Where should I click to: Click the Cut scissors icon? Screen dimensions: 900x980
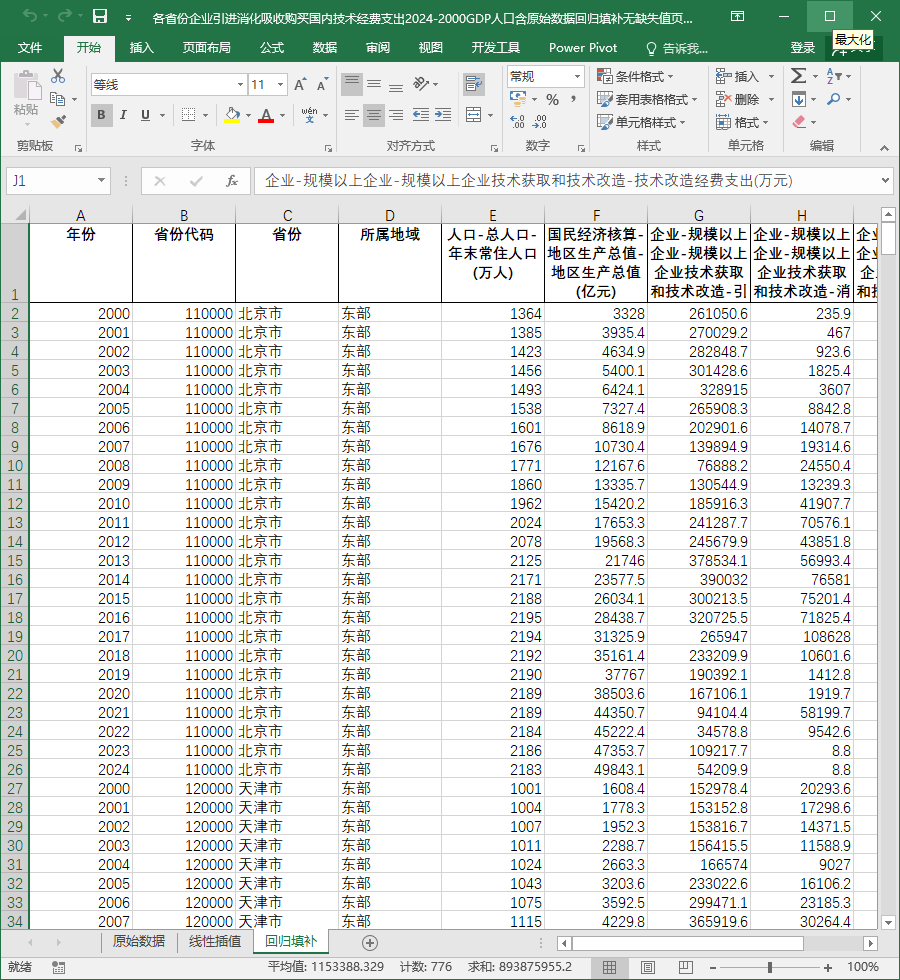pyautogui.click(x=58, y=76)
